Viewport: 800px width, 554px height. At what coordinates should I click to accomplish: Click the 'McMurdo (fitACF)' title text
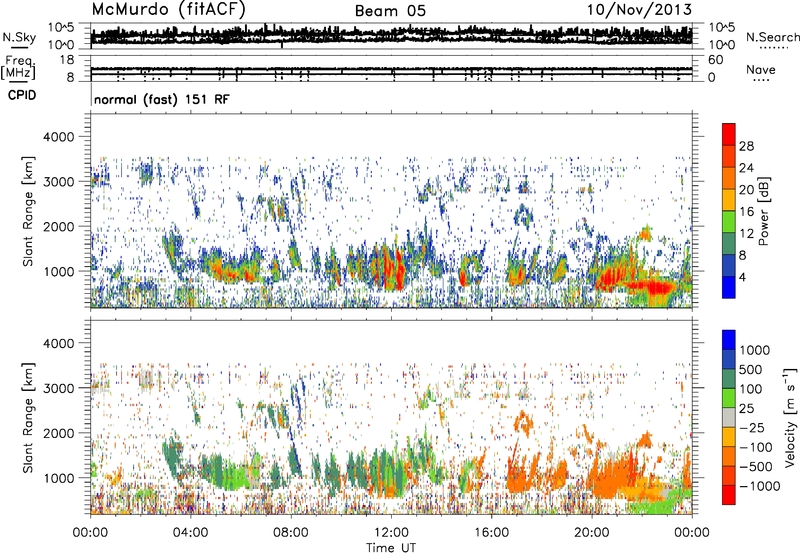(168, 10)
